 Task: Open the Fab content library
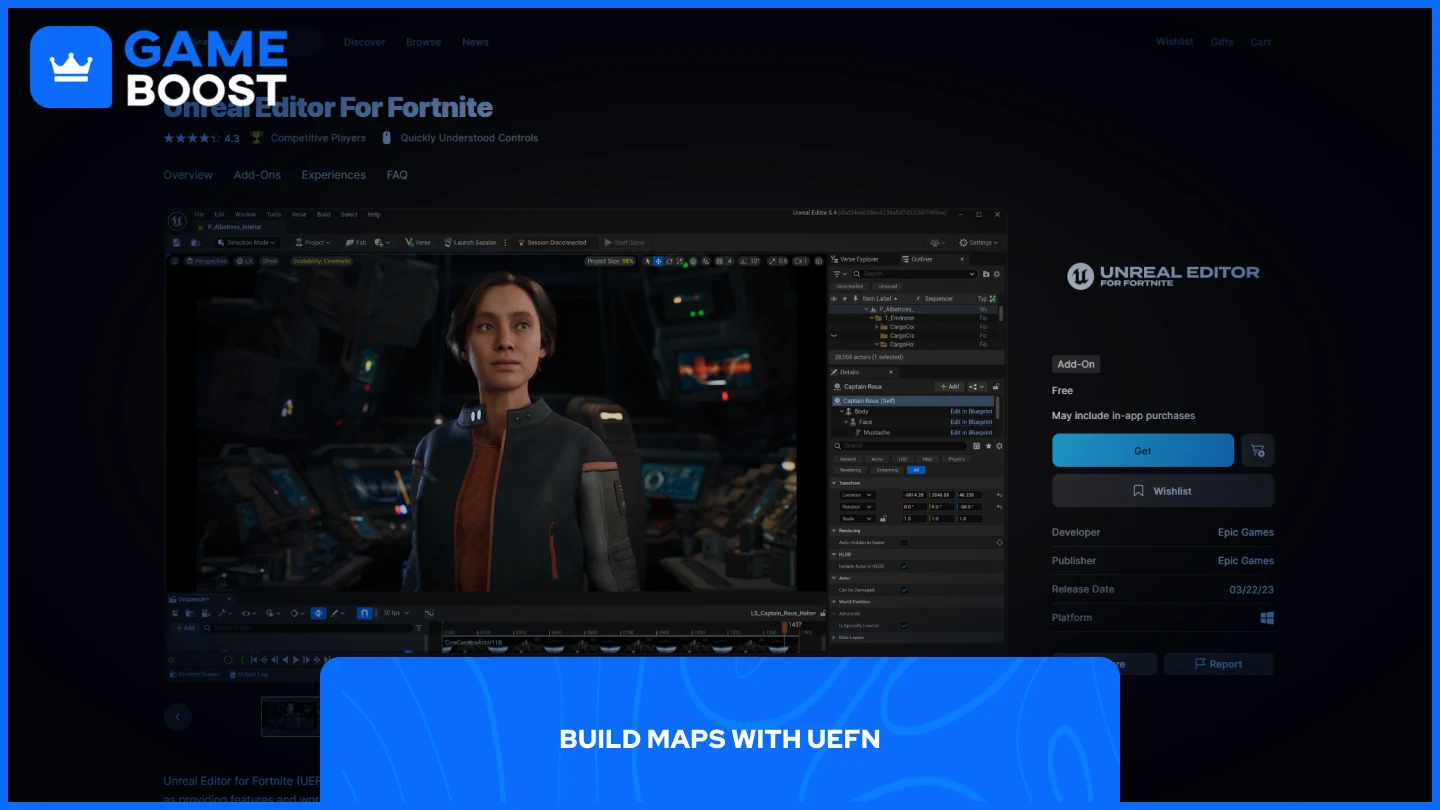(358, 242)
